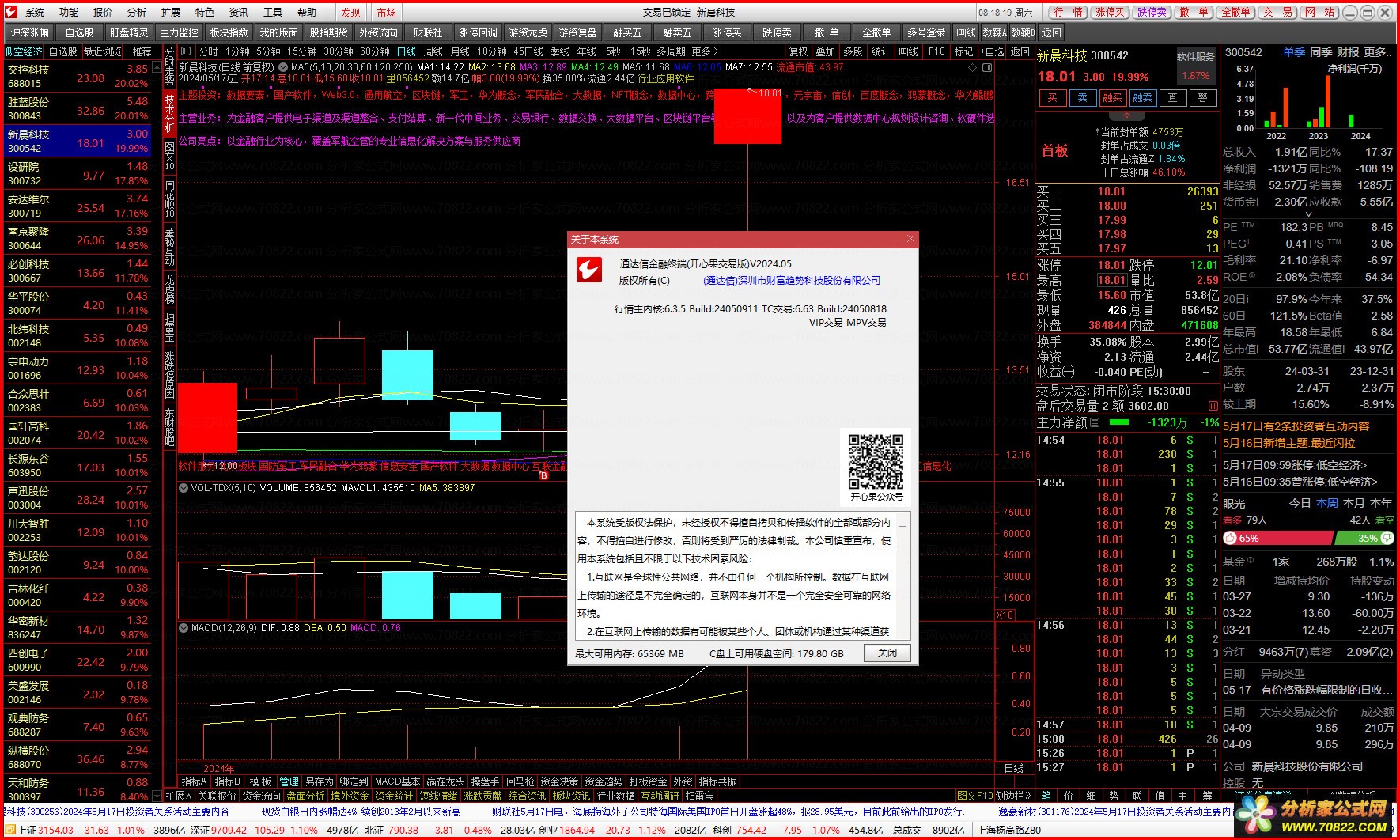Toggle 复权 adjustment option
Viewport: 1400px width, 840px height.
pyautogui.click(x=798, y=51)
